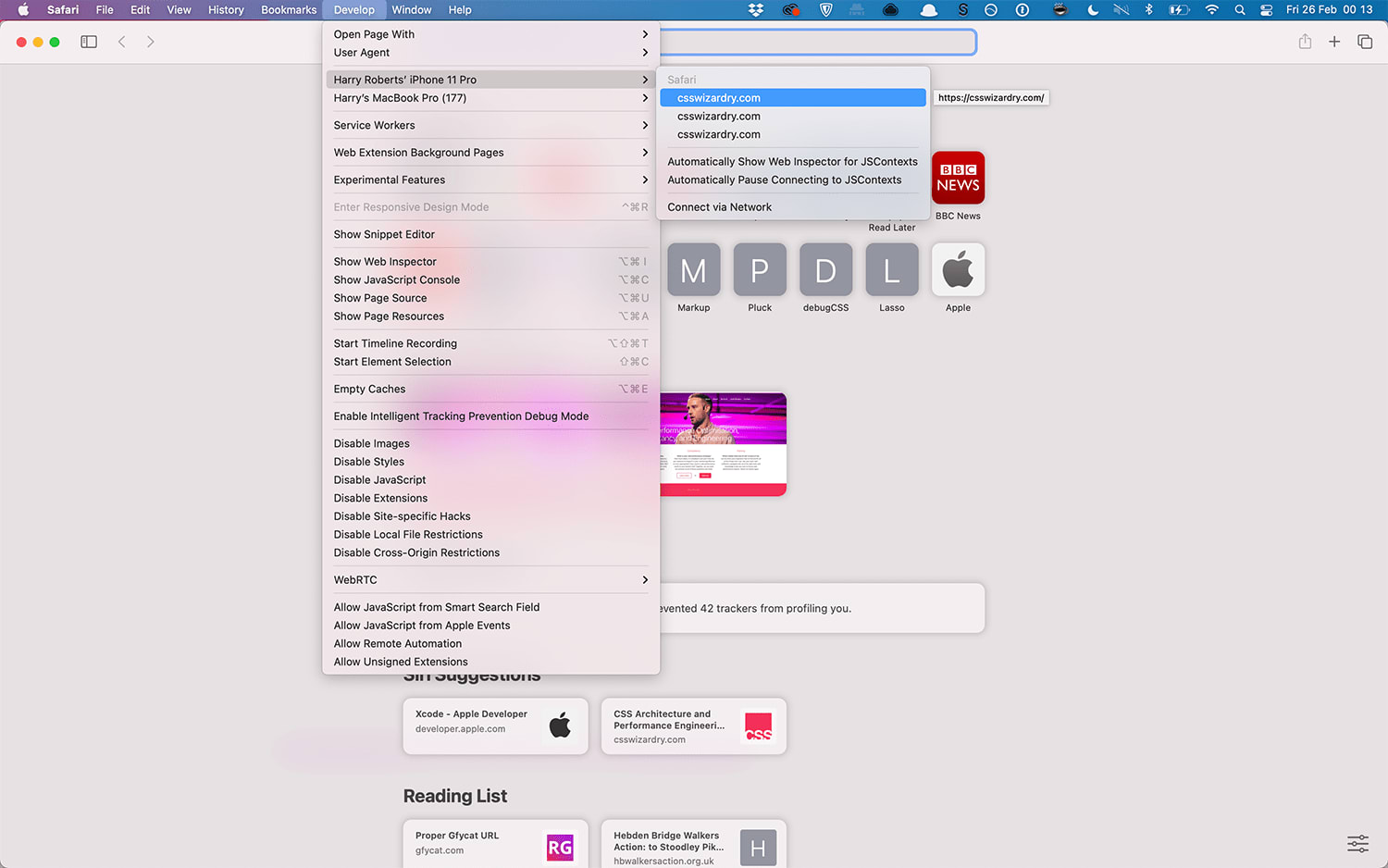The height and width of the screenshot is (868, 1388).
Task: Choose Connect via Network
Action: pyautogui.click(x=793, y=207)
